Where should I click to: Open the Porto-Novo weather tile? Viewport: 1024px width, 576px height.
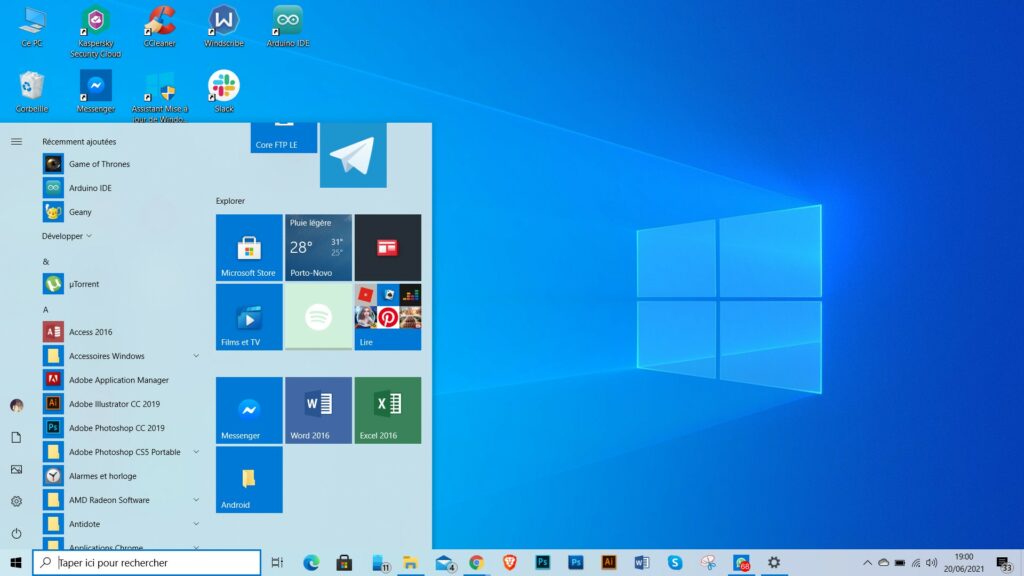coord(319,248)
